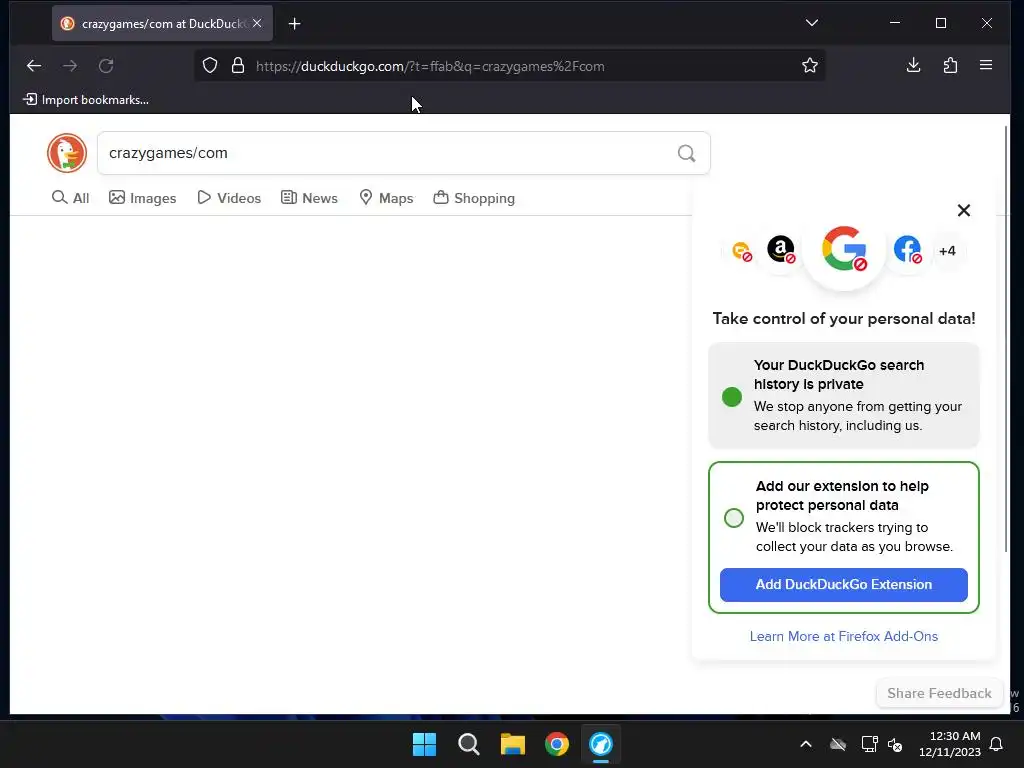
Task: Switch to the Shopping results tab
Action: pyautogui.click(x=474, y=198)
